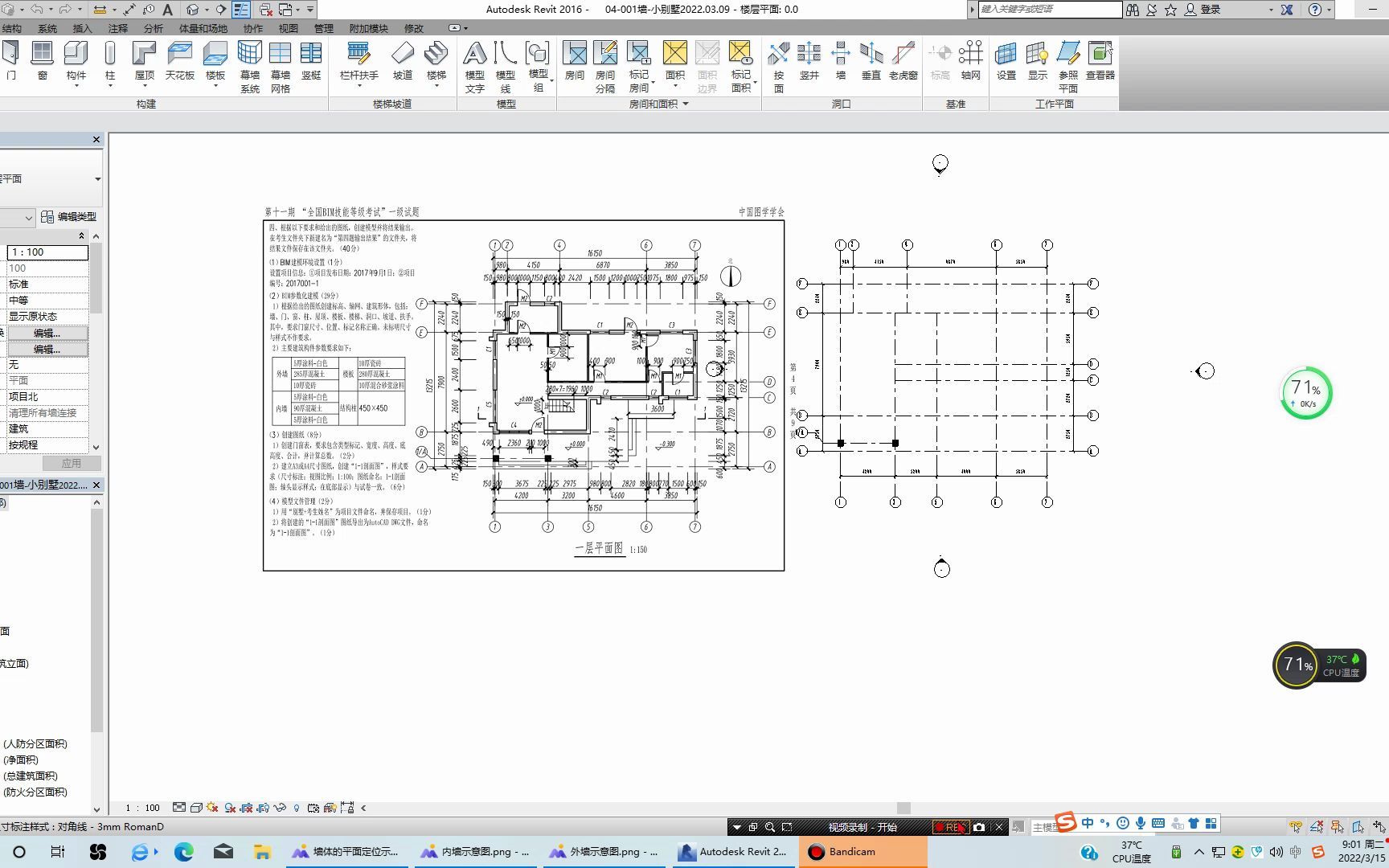Select the 天花板 ceiling tool
Screen dimensions: 1389x868
179,61
